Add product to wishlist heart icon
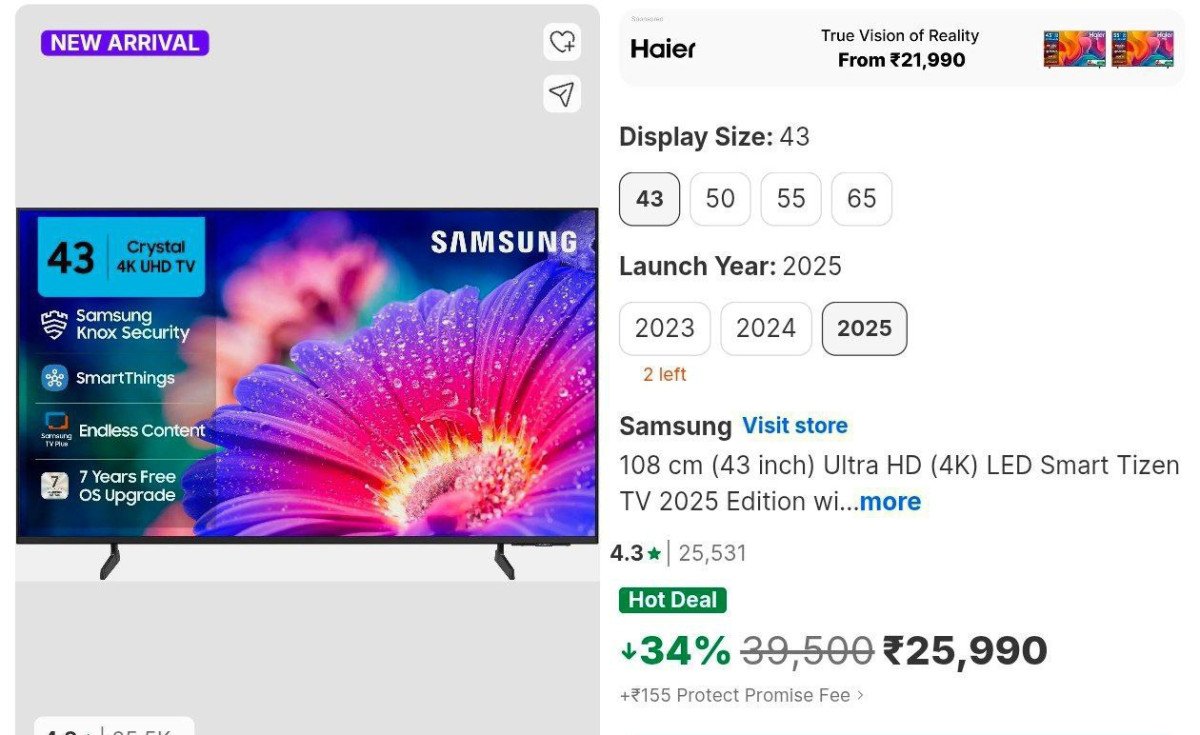Screen dimensions: 1200x735 click(563, 42)
